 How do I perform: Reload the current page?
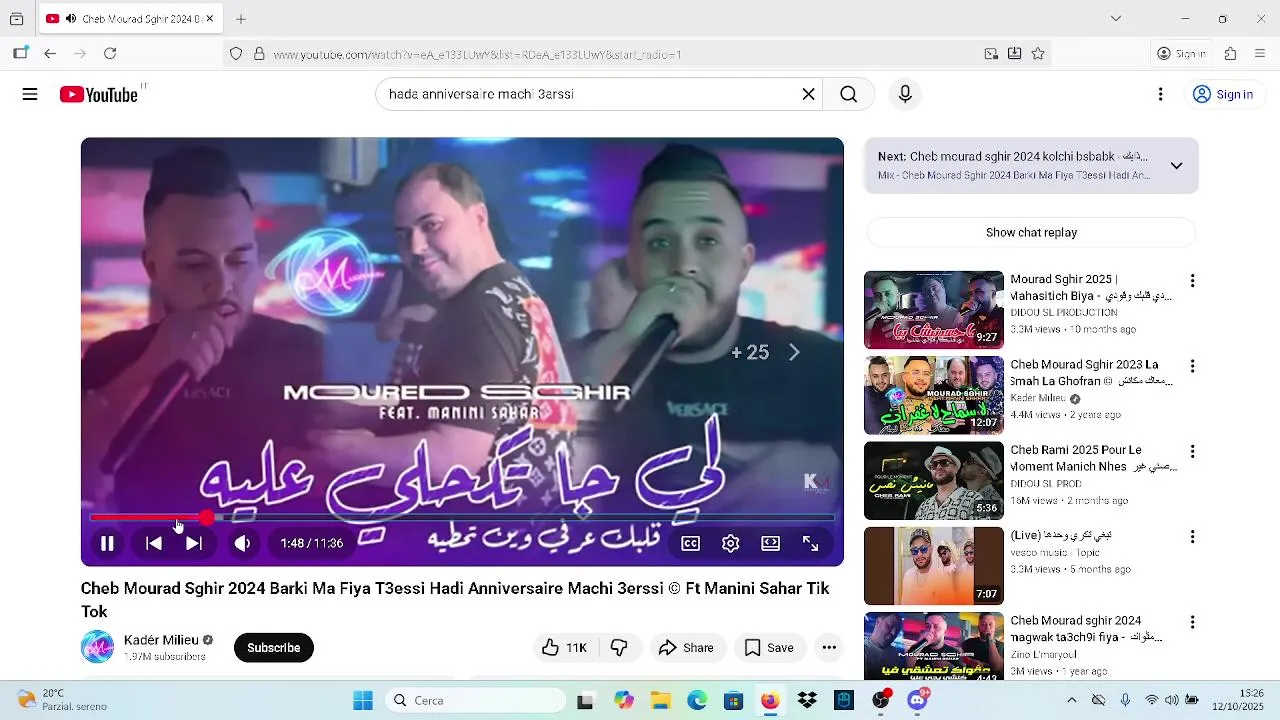pos(110,53)
